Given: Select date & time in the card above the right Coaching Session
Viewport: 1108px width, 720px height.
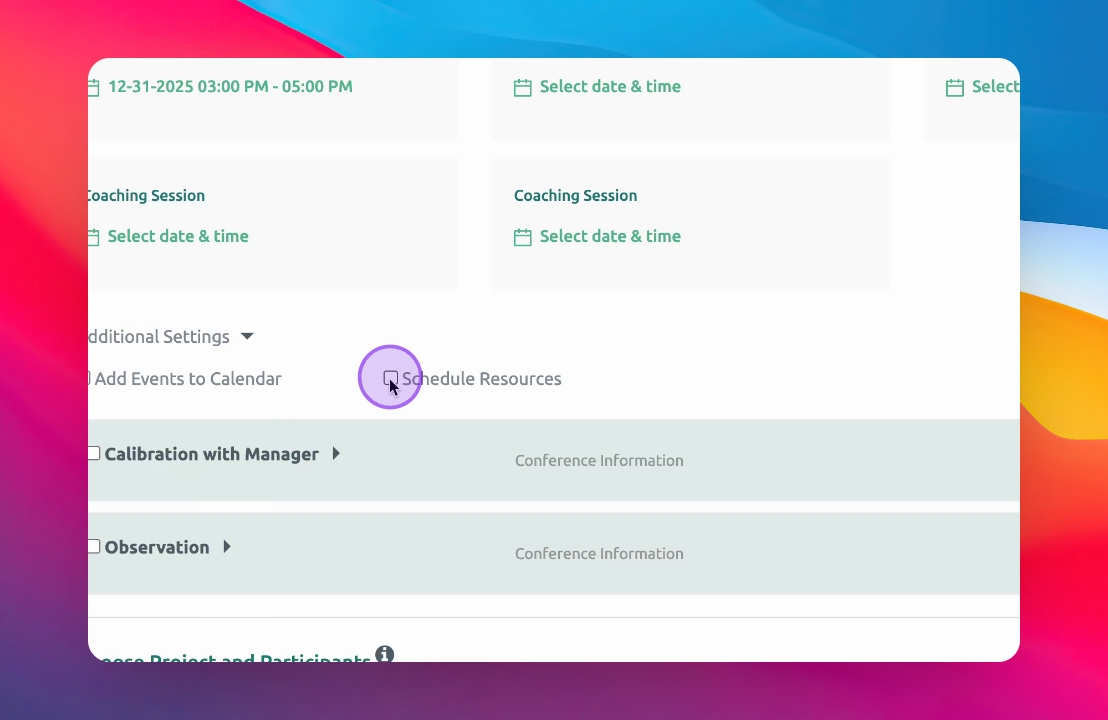Looking at the screenshot, I should [611, 87].
